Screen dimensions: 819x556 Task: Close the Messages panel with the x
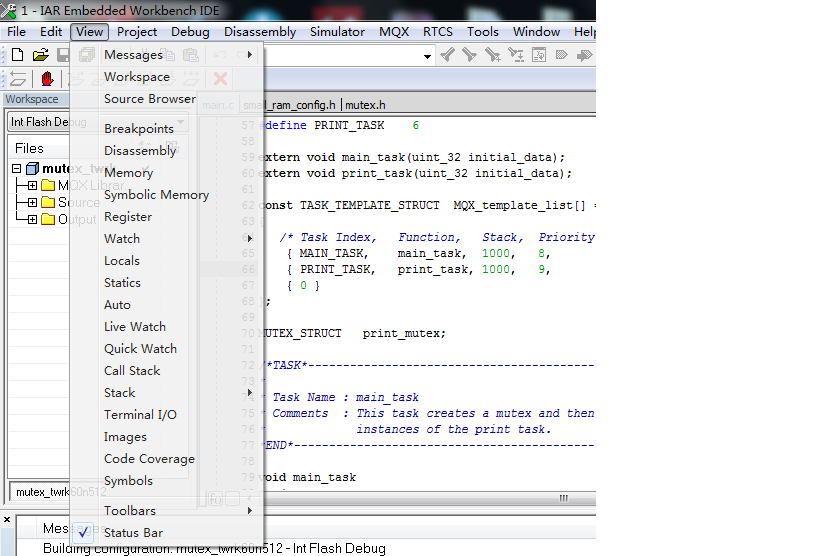tap(7, 519)
